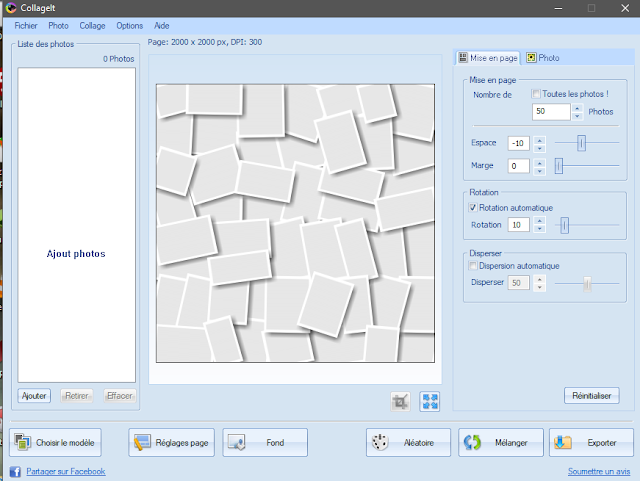Viewport: 640px width, 481px height.
Task: Decrease the number of photos with down arrow
Action: (x=577, y=116)
